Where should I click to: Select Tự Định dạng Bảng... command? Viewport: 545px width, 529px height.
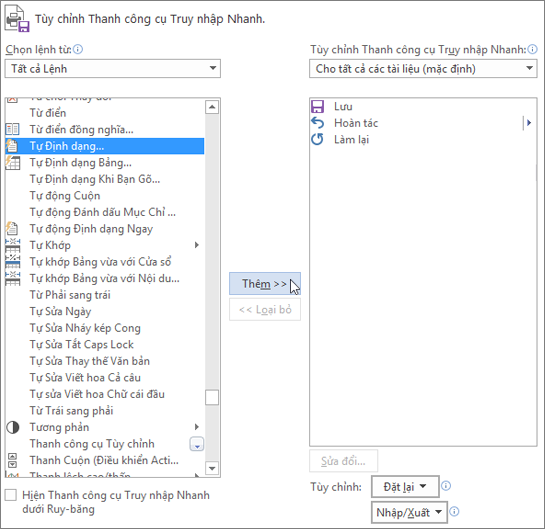coord(105,163)
